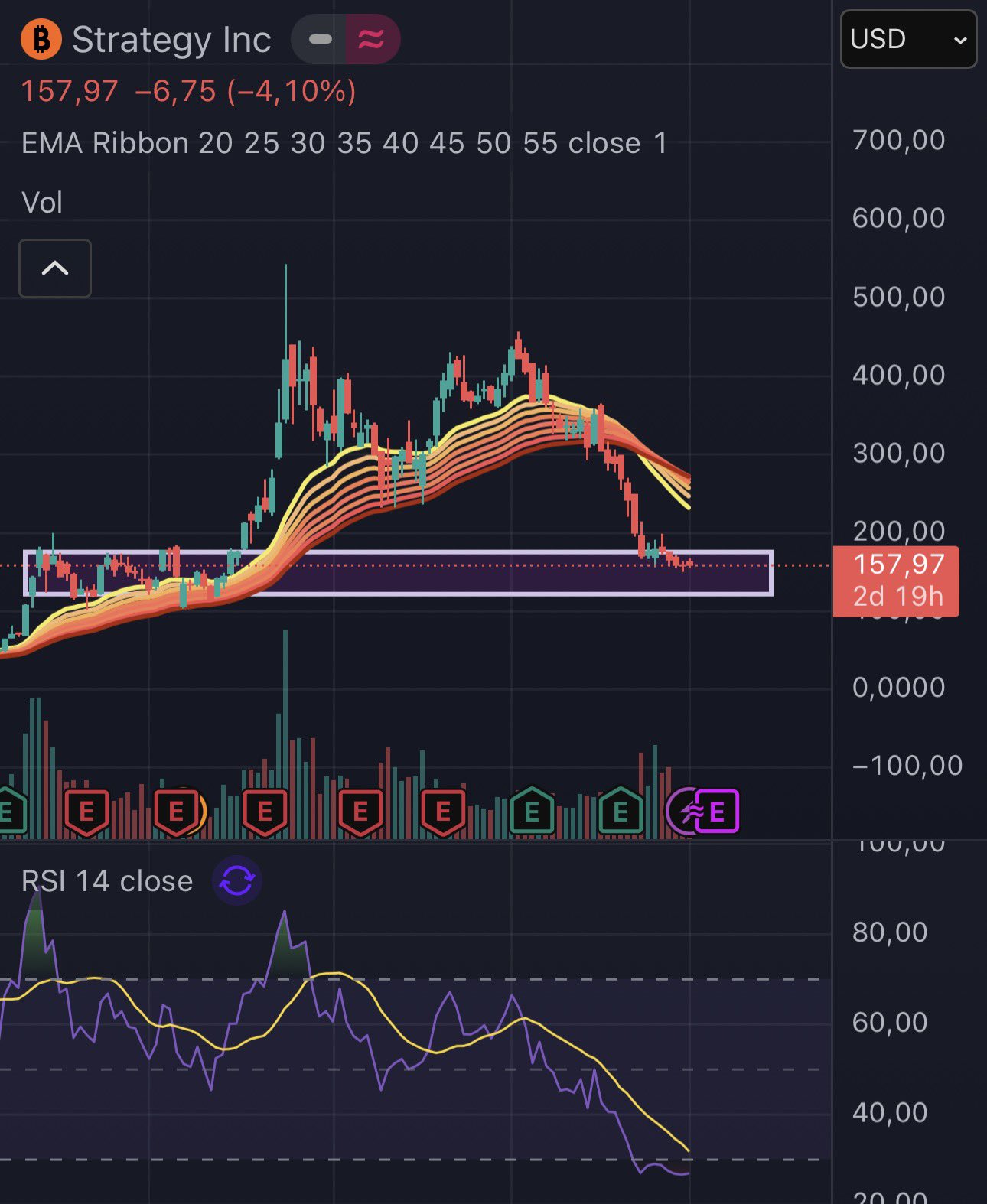
Task: Open the purple upcoming earnings E marker
Action: tap(717, 811)
